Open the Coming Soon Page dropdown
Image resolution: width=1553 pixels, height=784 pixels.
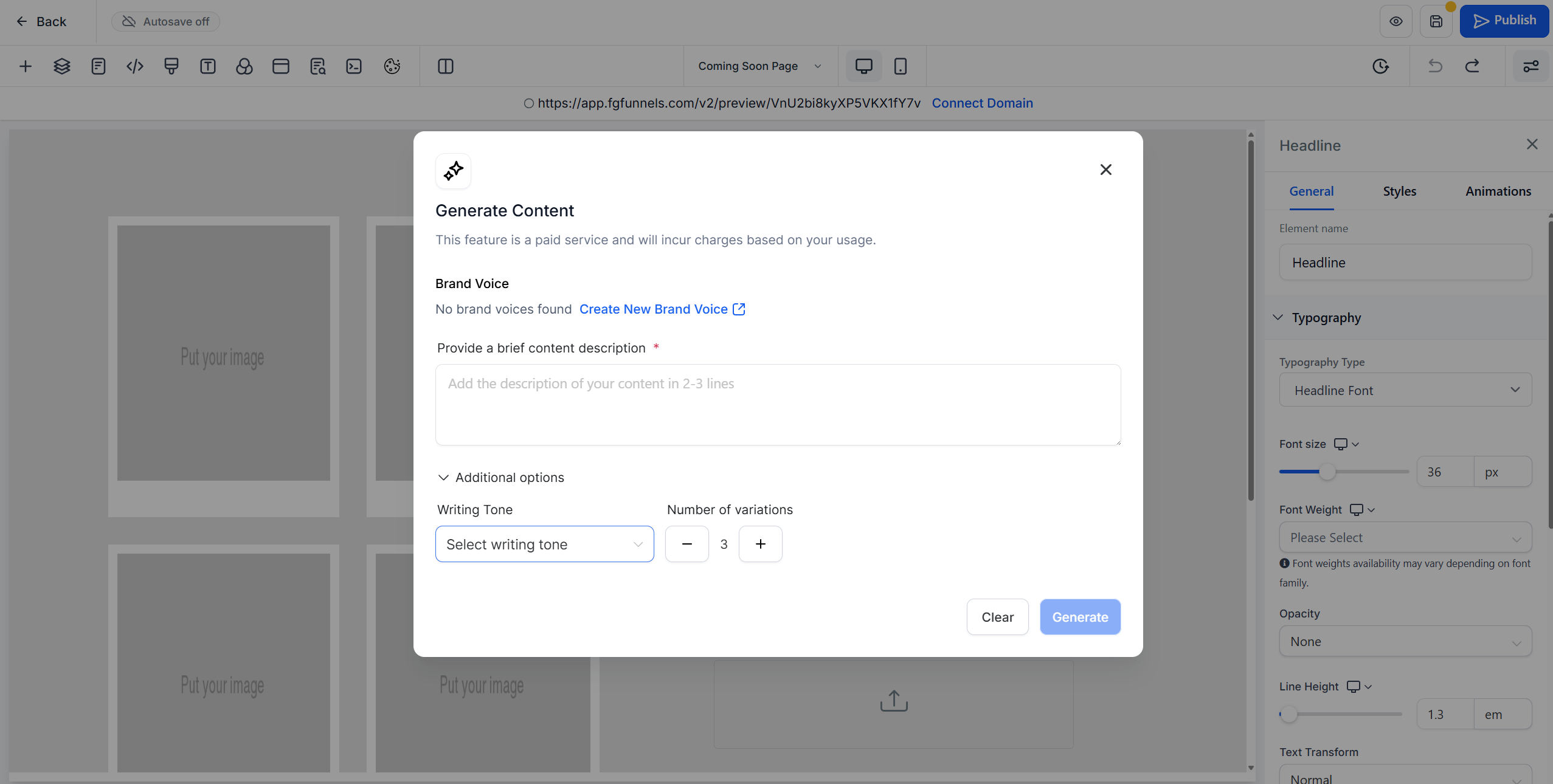759,66
